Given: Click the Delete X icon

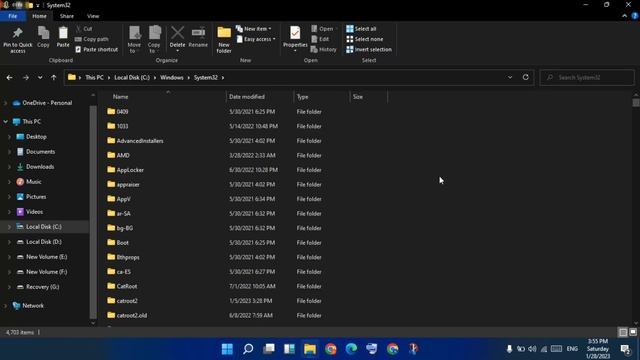Looking at the screenshot, I should [x=177, y=33].
